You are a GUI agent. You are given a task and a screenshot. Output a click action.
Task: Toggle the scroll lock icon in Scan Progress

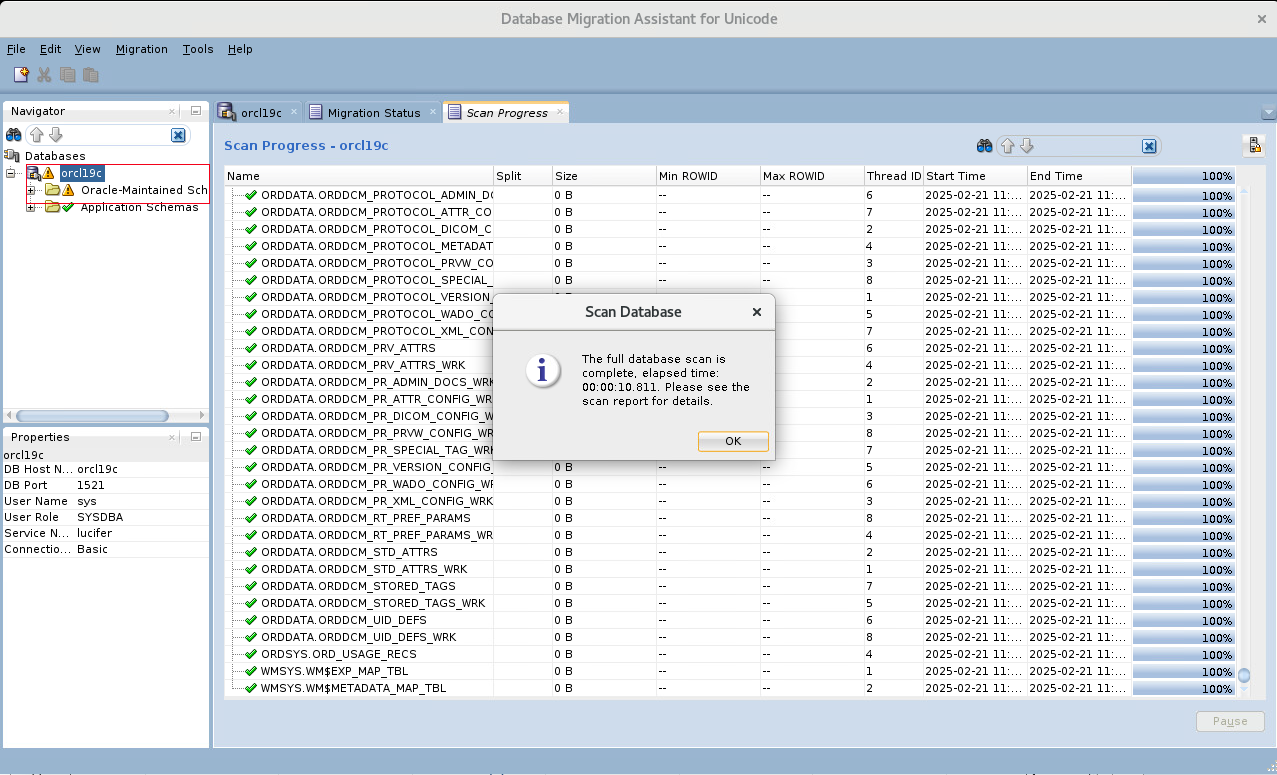click(1254, 146)
